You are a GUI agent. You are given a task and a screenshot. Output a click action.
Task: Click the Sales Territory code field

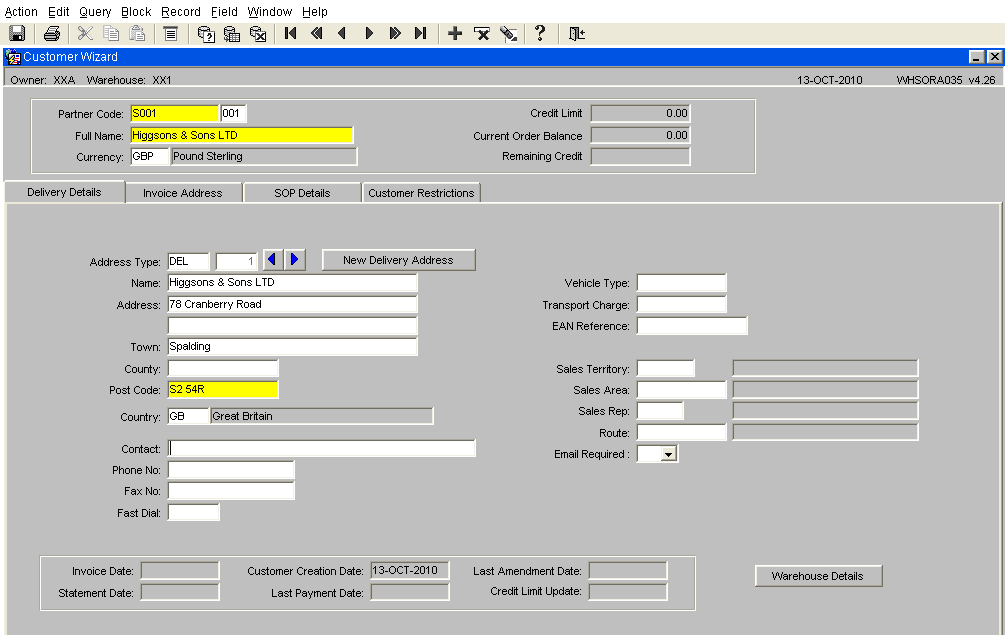[x=665, y=368]
